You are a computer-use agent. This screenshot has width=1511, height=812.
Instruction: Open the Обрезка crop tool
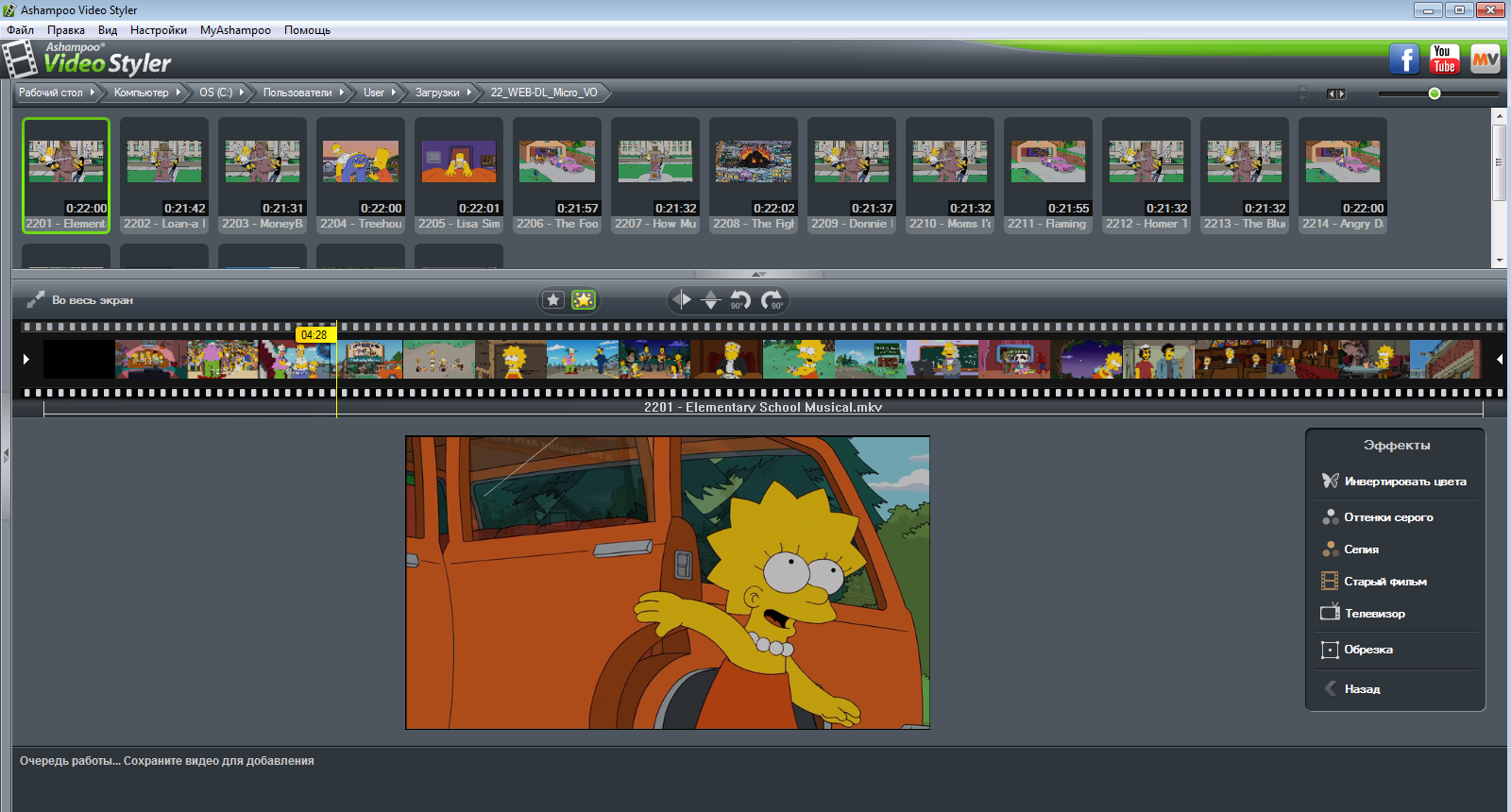pos(1357,650)
